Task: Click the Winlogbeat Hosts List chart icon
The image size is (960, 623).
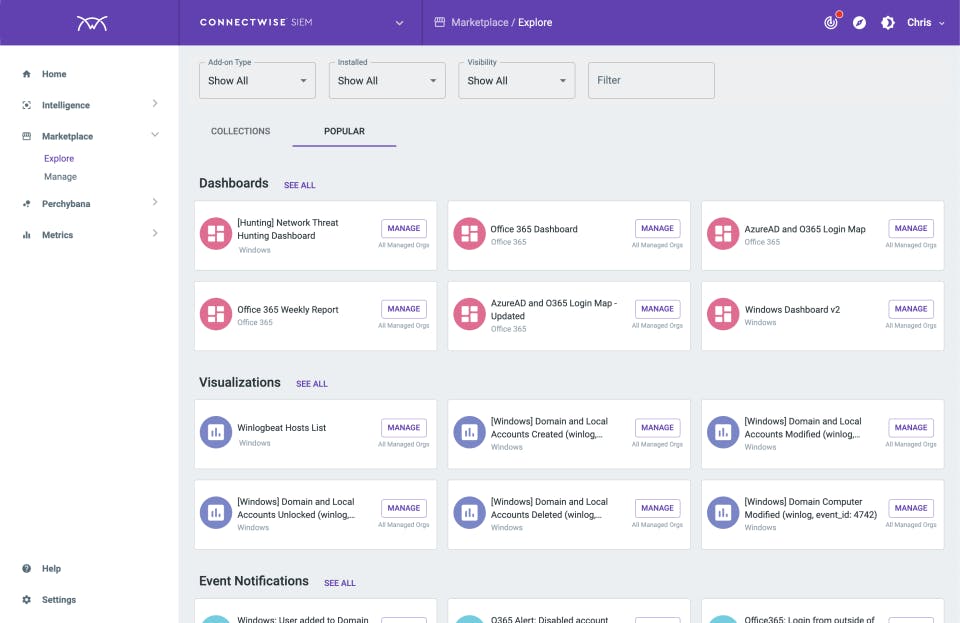Action: point(216,432)
